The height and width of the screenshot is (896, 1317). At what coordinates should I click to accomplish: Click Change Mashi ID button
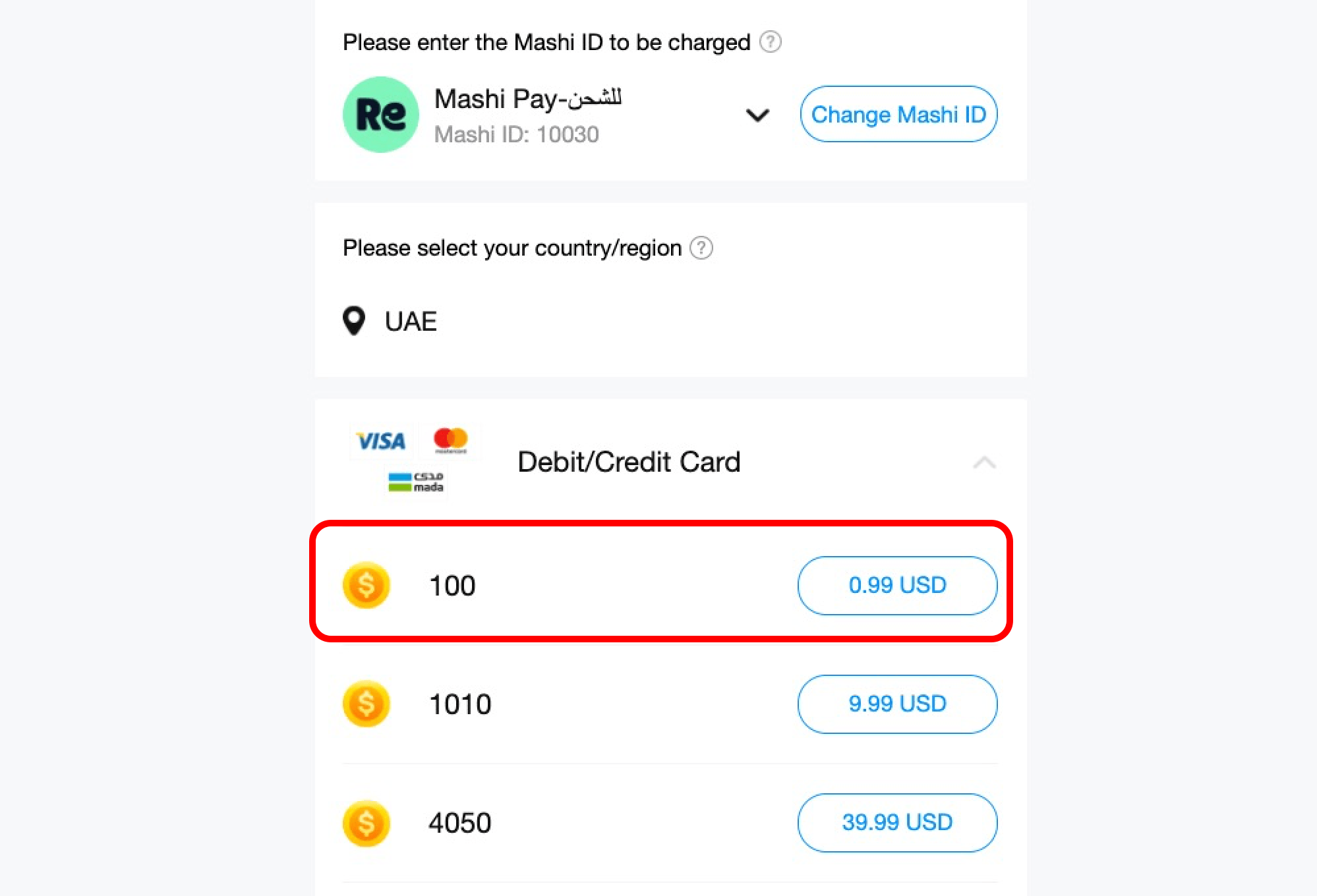tap(898, 114)
